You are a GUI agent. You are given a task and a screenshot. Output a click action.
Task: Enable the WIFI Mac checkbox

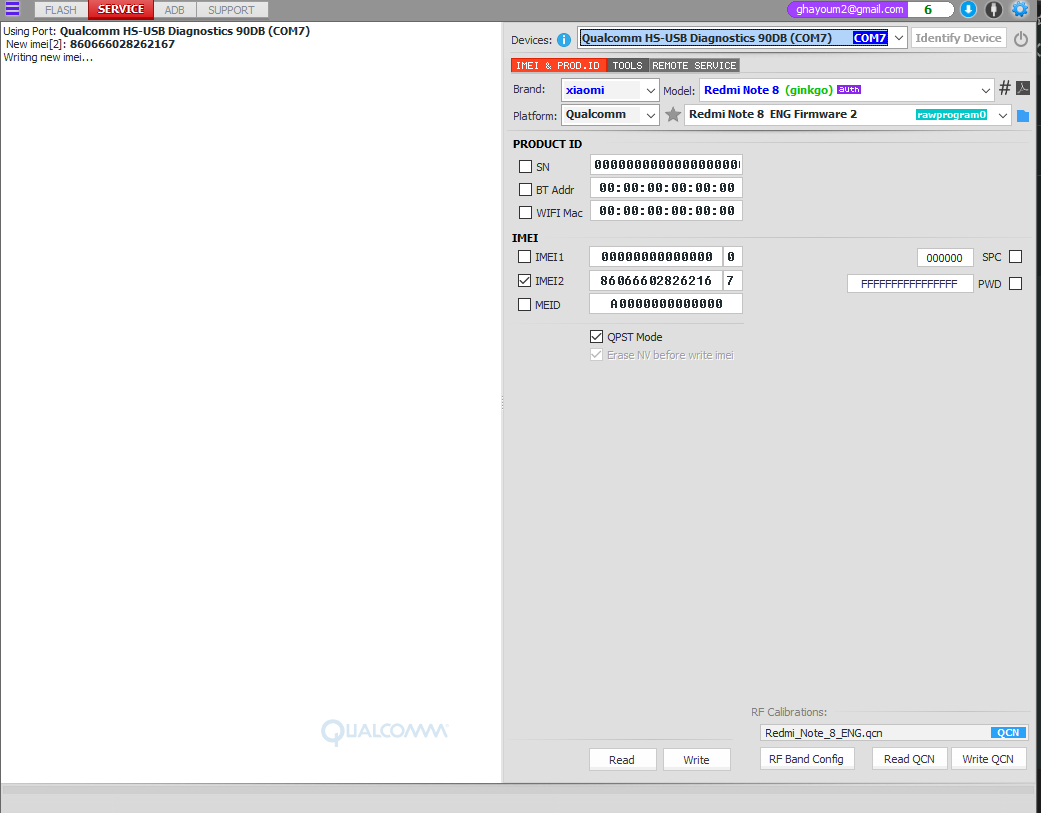pyautogui.click(x=525, y=212)
